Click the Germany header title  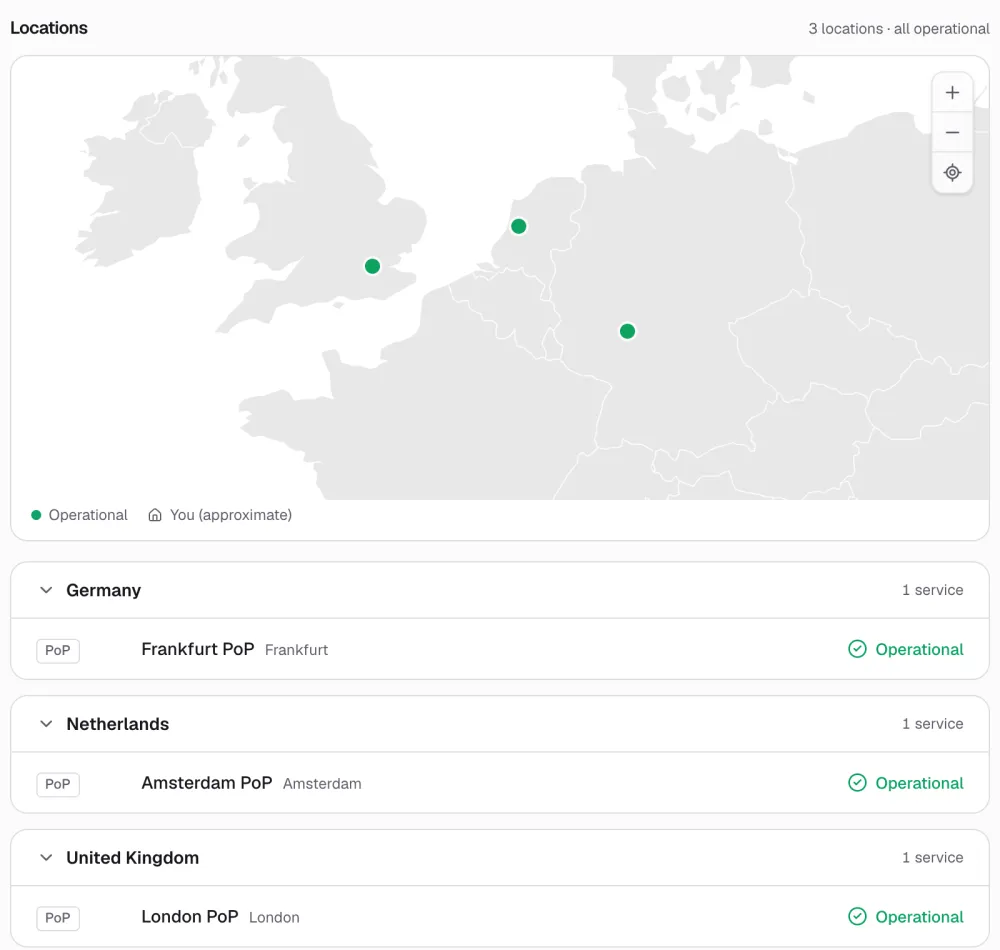(103, 590)
